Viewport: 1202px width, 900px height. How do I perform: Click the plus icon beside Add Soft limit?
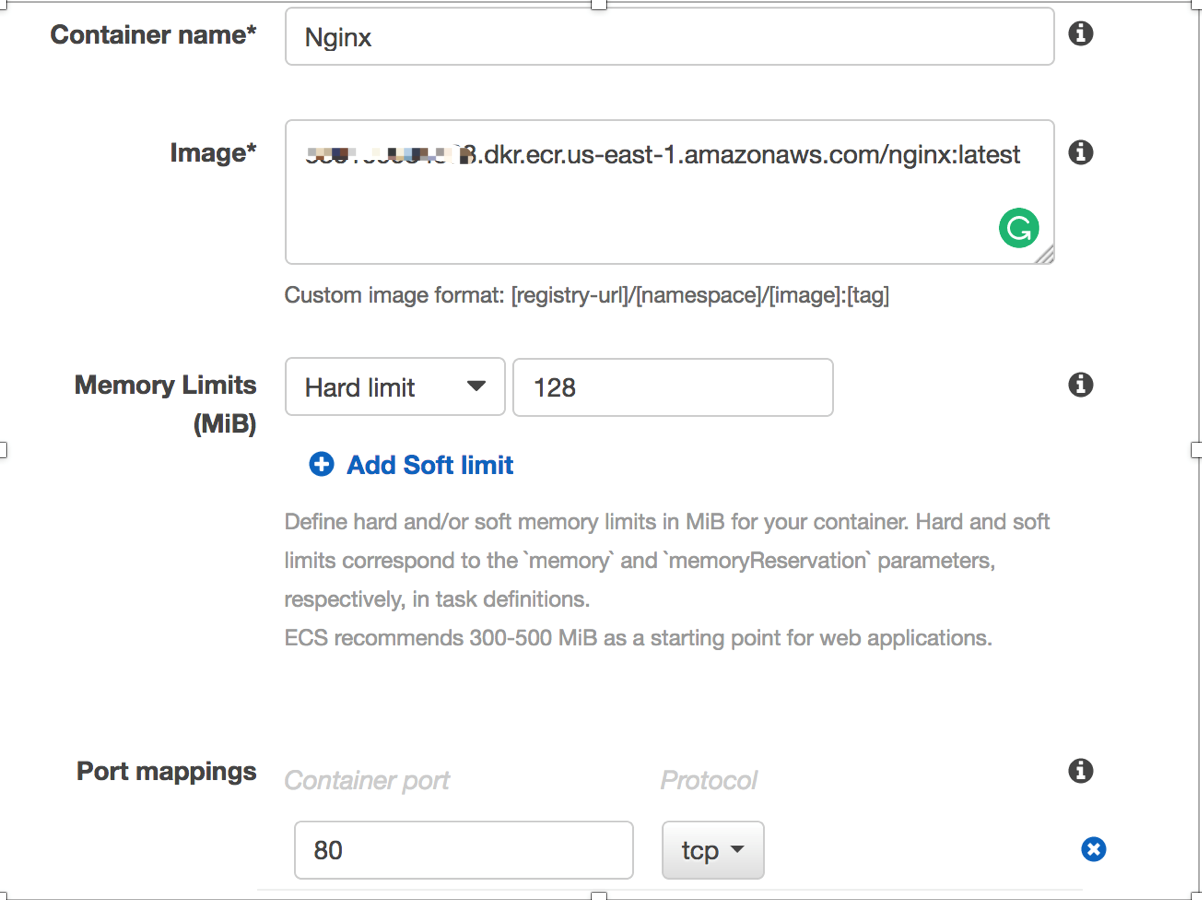(x=321, y=464)
